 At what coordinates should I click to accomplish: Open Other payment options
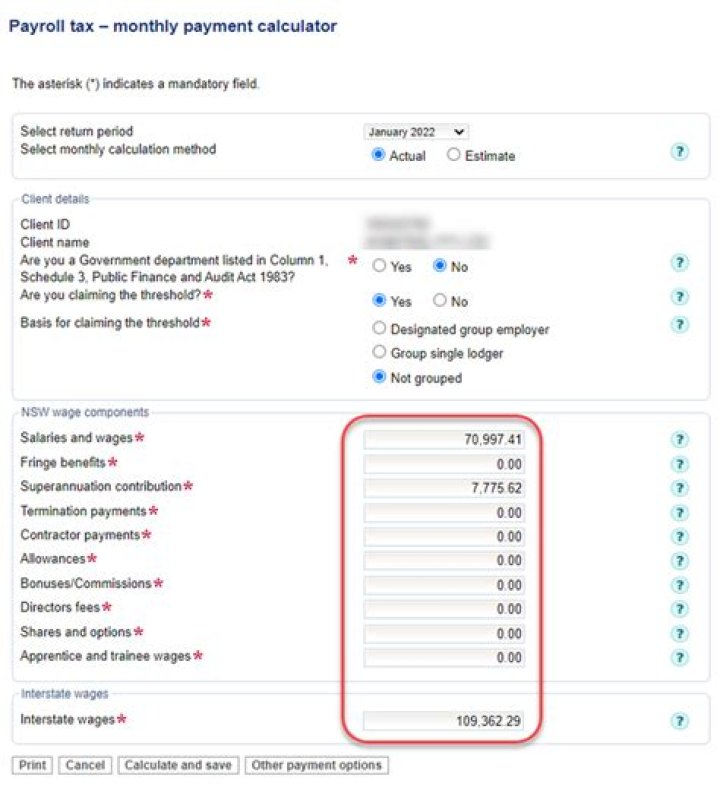pyautogui.click(x=316, y=765)
